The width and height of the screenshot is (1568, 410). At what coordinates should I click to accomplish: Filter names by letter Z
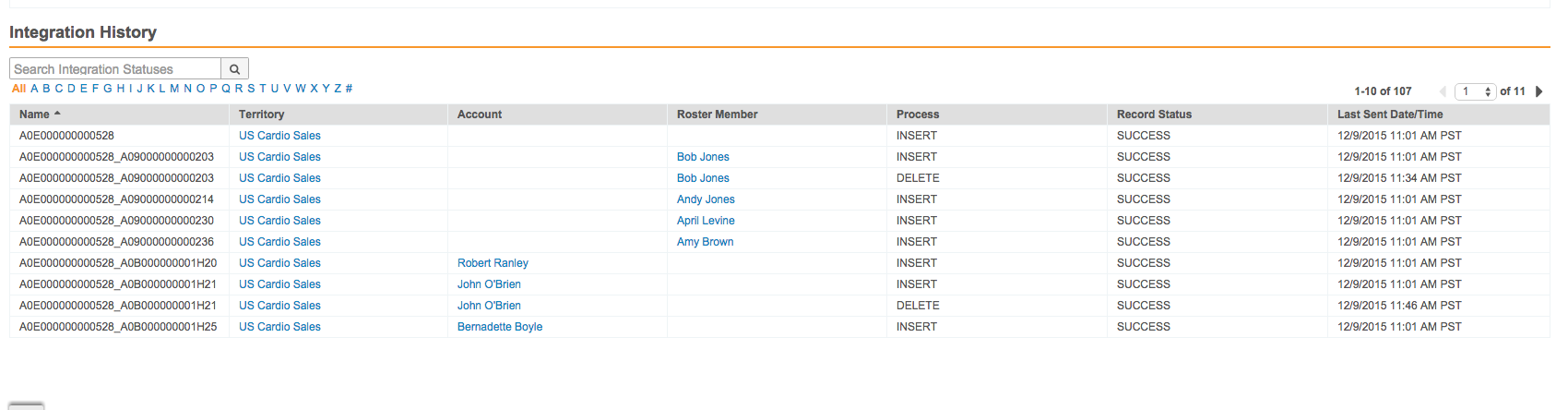(338, 89)
